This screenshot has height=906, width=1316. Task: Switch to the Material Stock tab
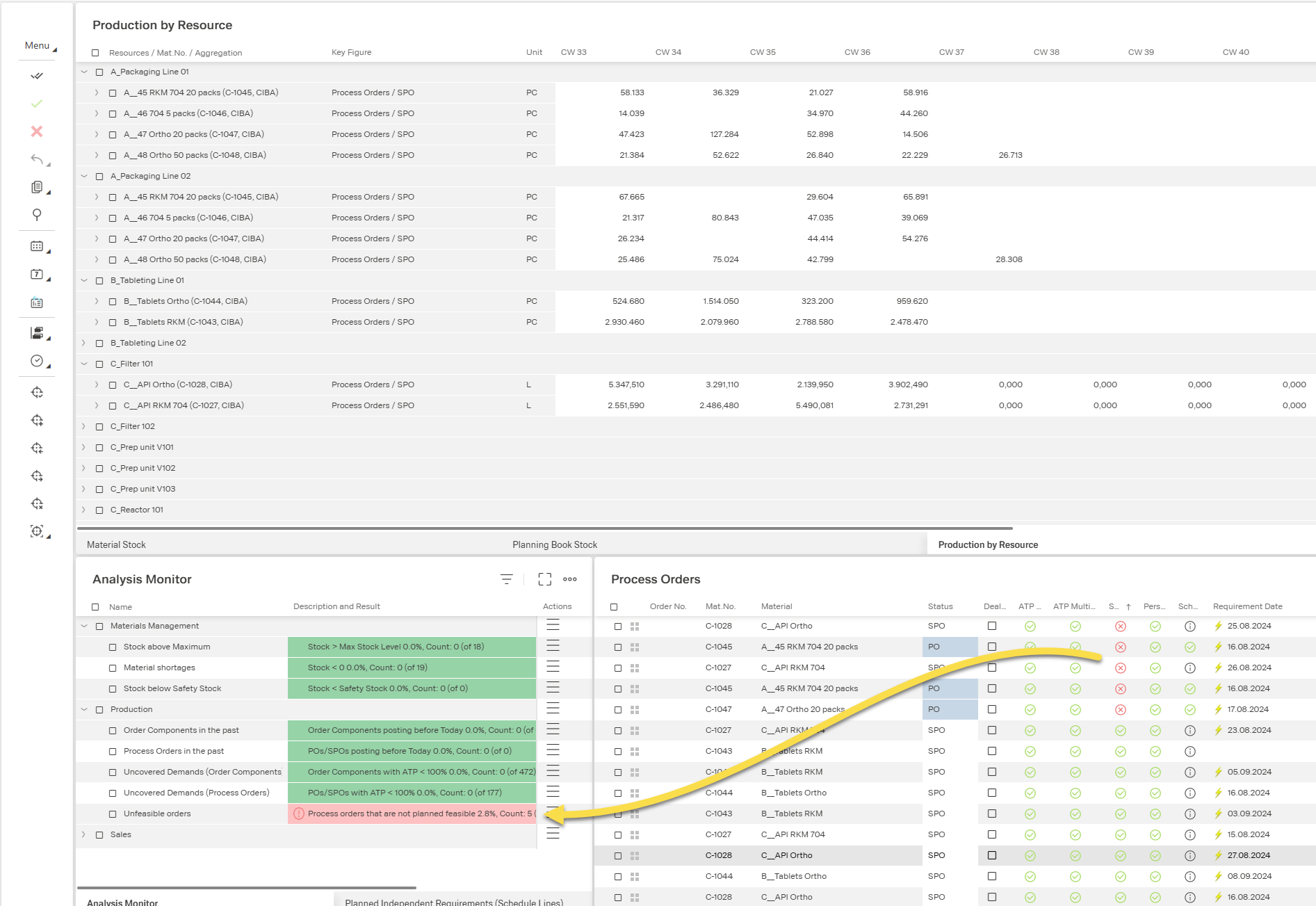[116, 544]
